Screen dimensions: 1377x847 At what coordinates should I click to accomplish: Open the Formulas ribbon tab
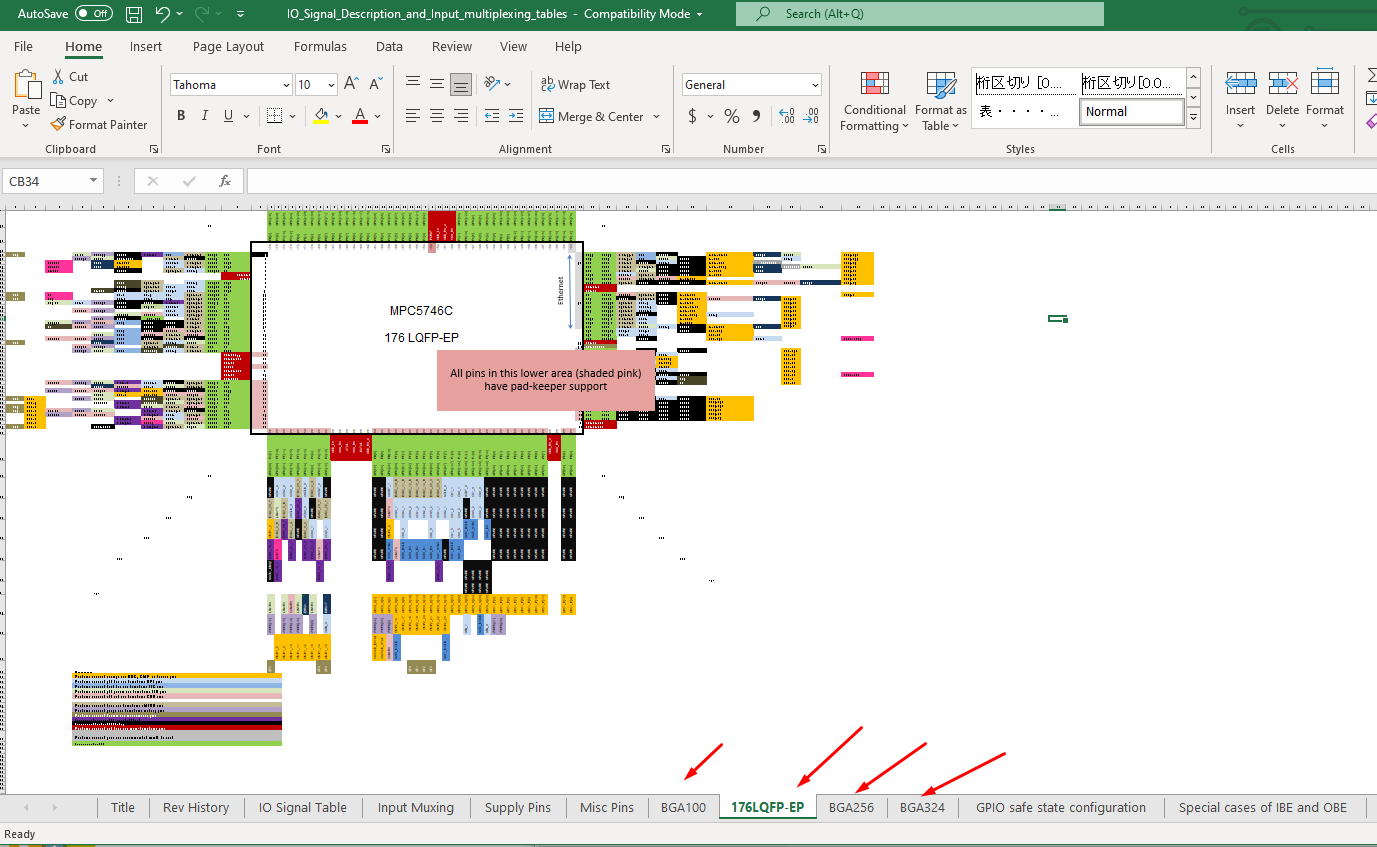(320, 46)
